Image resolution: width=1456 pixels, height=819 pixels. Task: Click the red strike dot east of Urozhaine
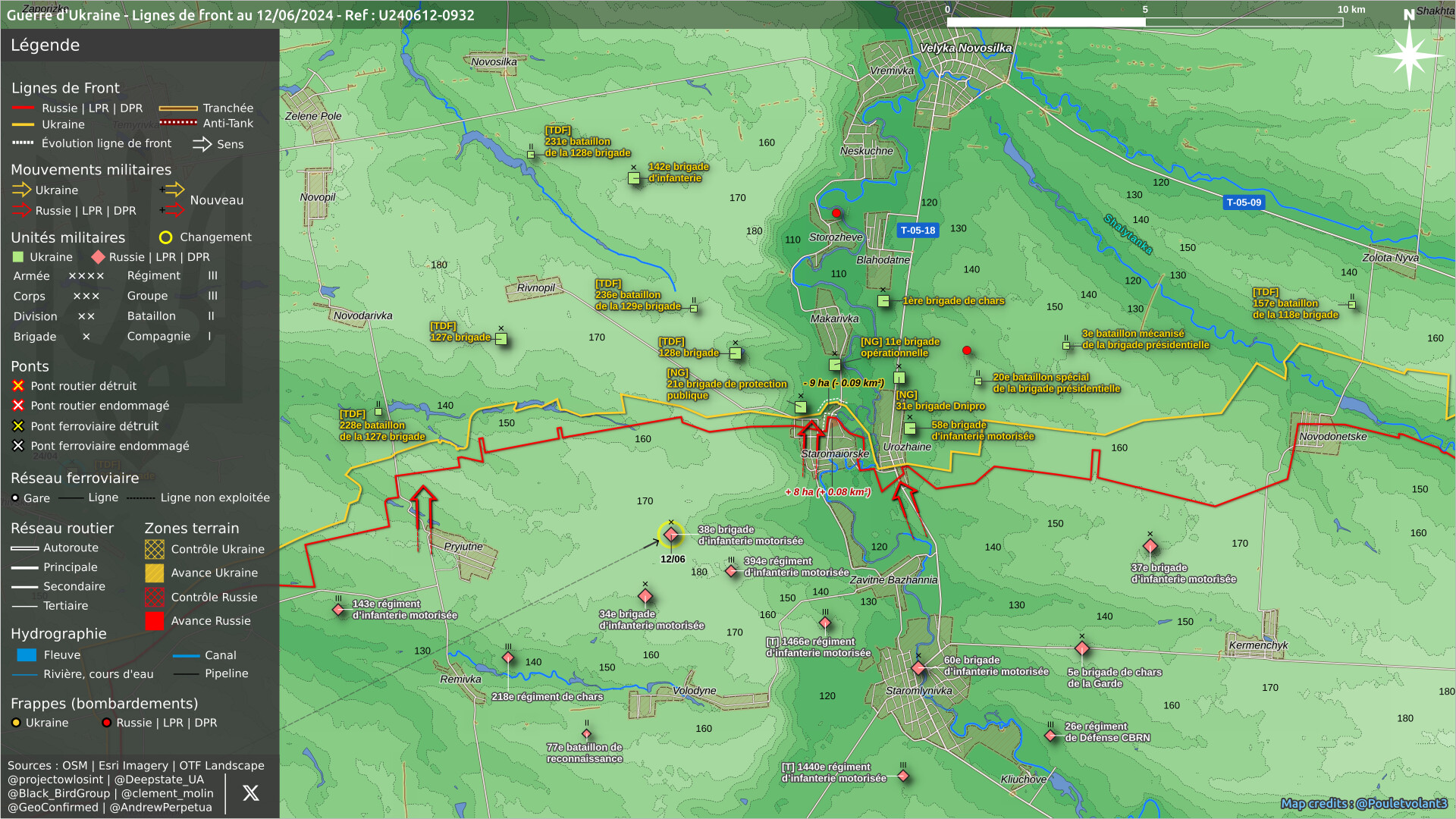click(x=967, y=350)
